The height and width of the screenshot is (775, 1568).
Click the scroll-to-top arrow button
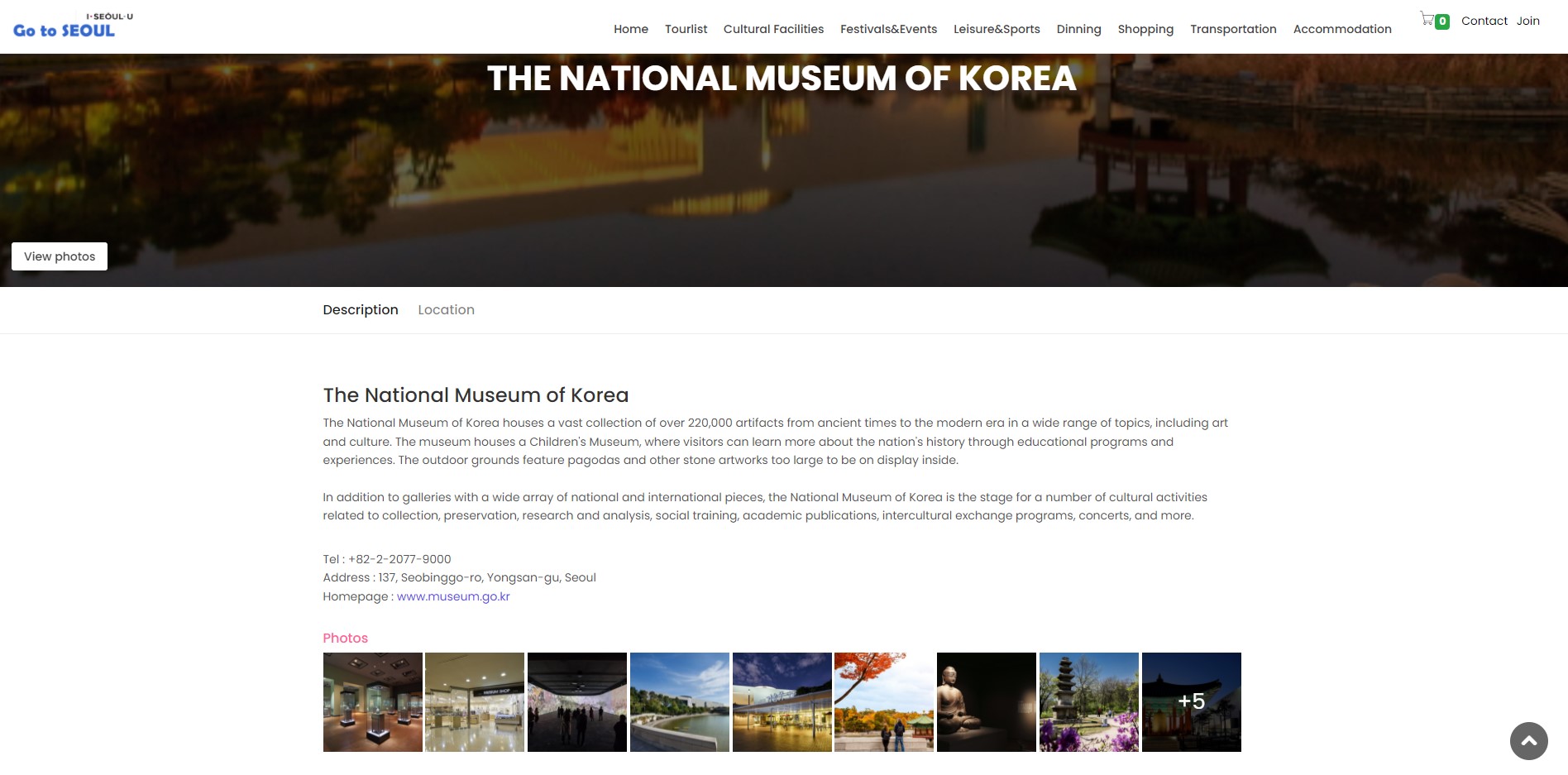tap(1528, 740)
